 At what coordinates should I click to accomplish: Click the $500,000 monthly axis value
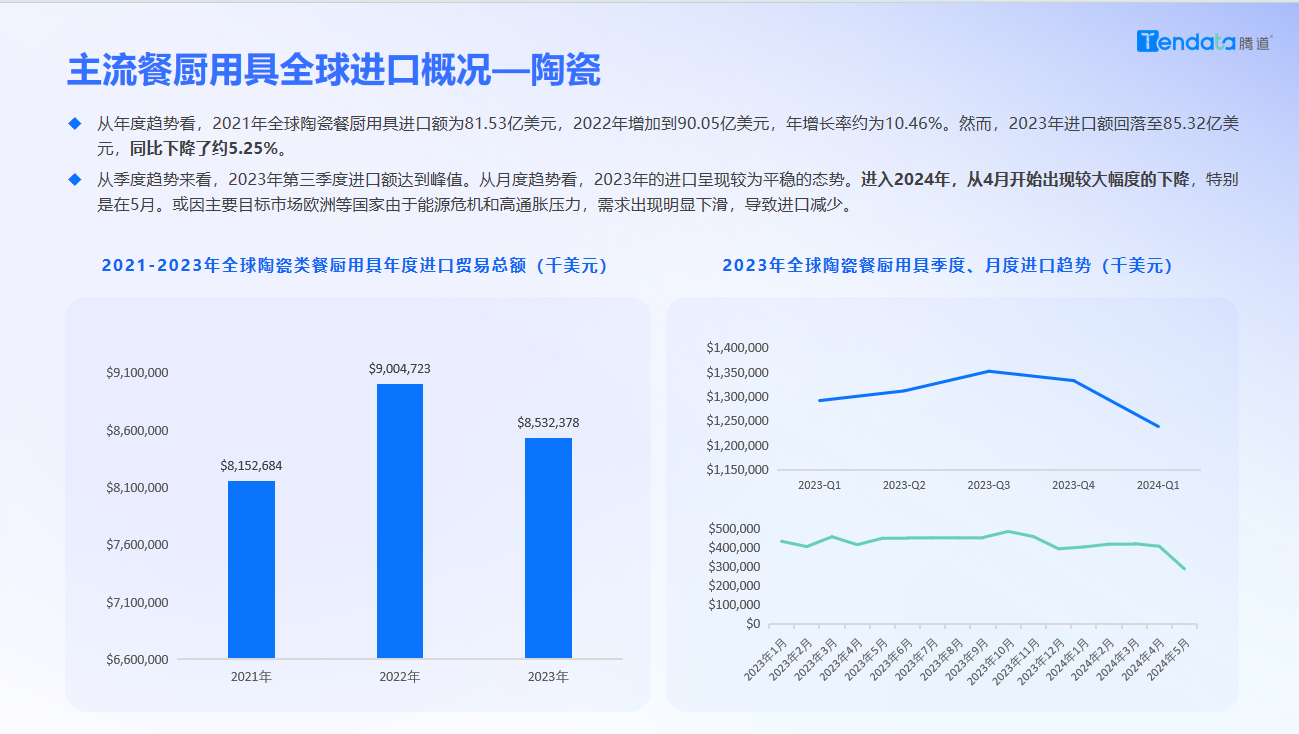click(x=734, y=528)
